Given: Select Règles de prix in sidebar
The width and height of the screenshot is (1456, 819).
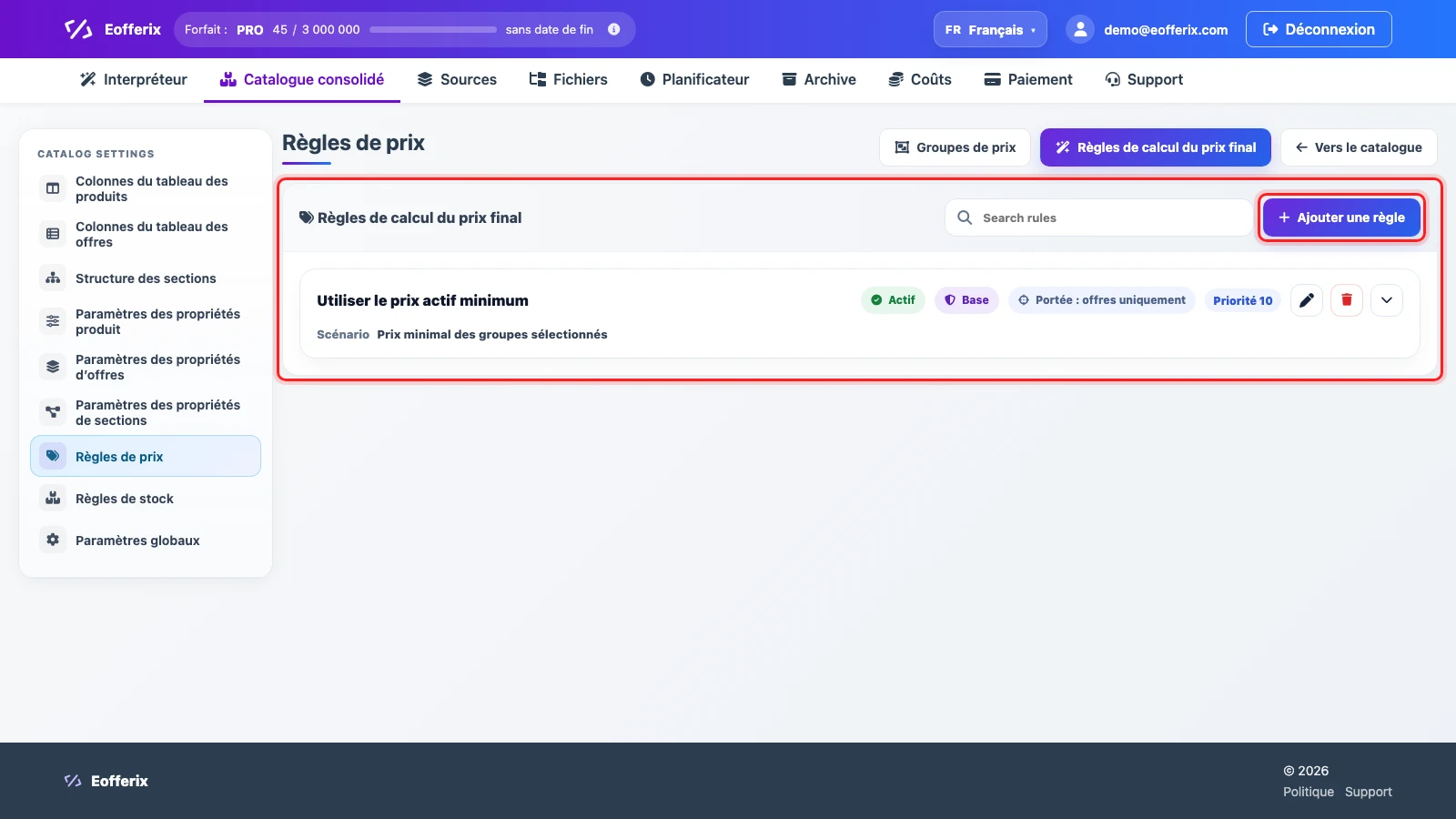Looking at the screenshot, I should [146, 456].
